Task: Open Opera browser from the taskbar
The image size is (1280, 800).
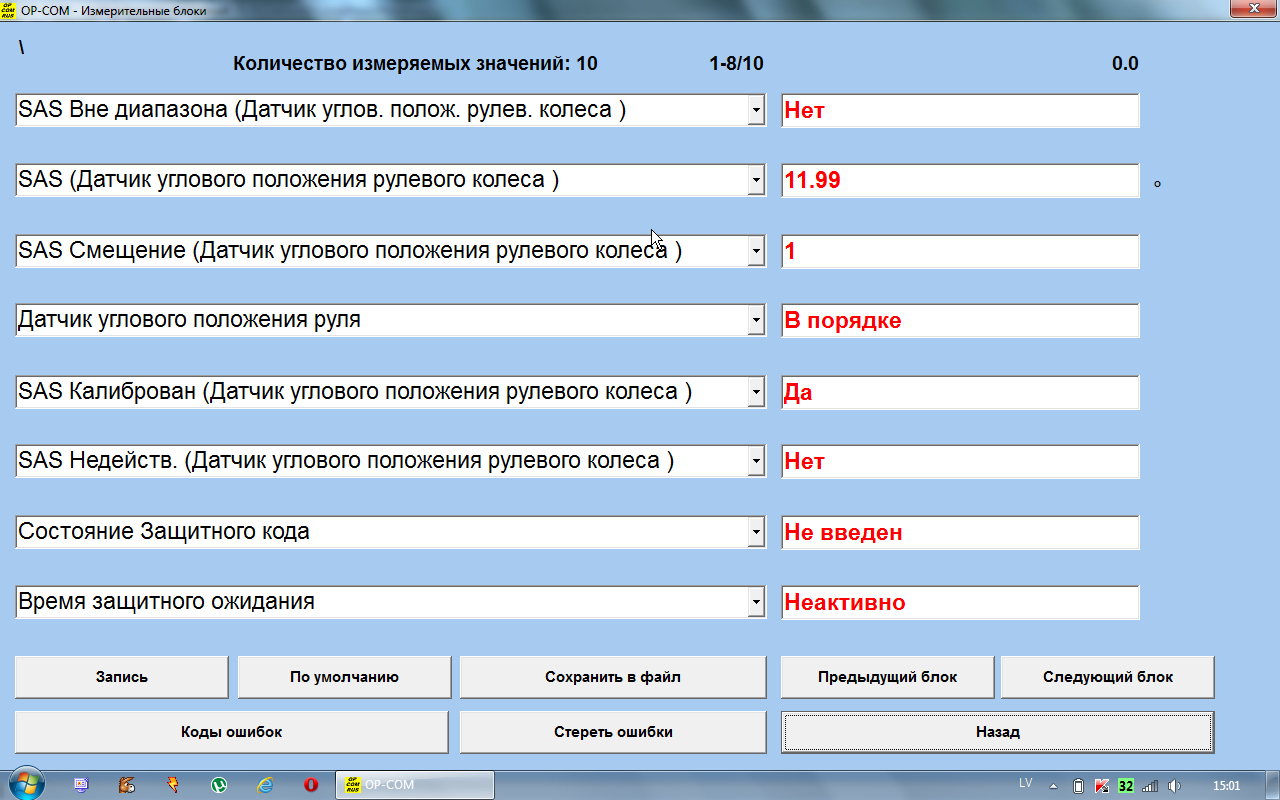Action: click(311, 785)
